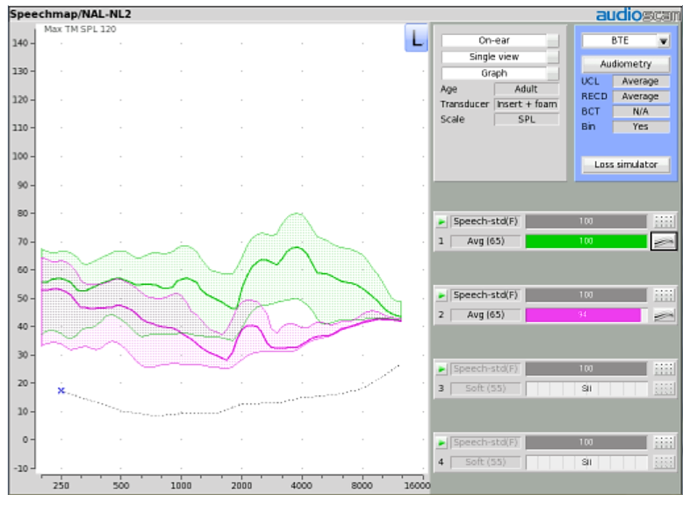Launch the Loss simulator

coord(626,165)
